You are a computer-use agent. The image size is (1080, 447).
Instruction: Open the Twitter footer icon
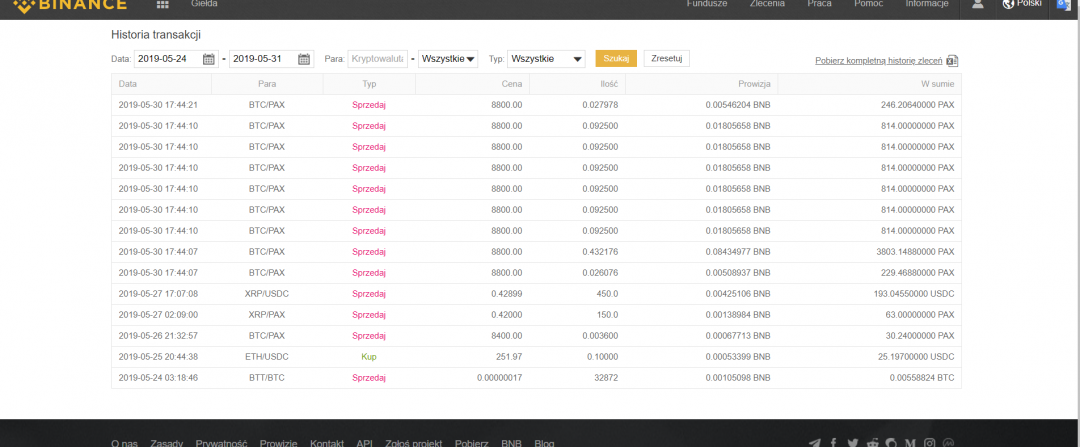point(853,443)
